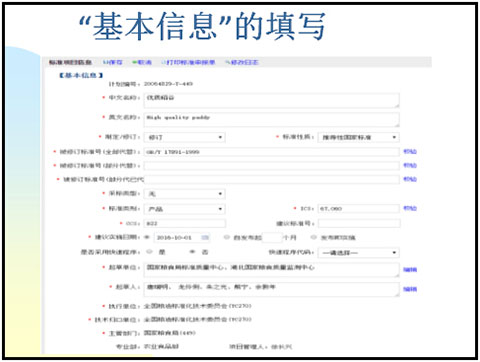Open the 快速程序代码 请选择 dropdown
The width and height of the screenshot is (480, 362).
coord(359,253)
